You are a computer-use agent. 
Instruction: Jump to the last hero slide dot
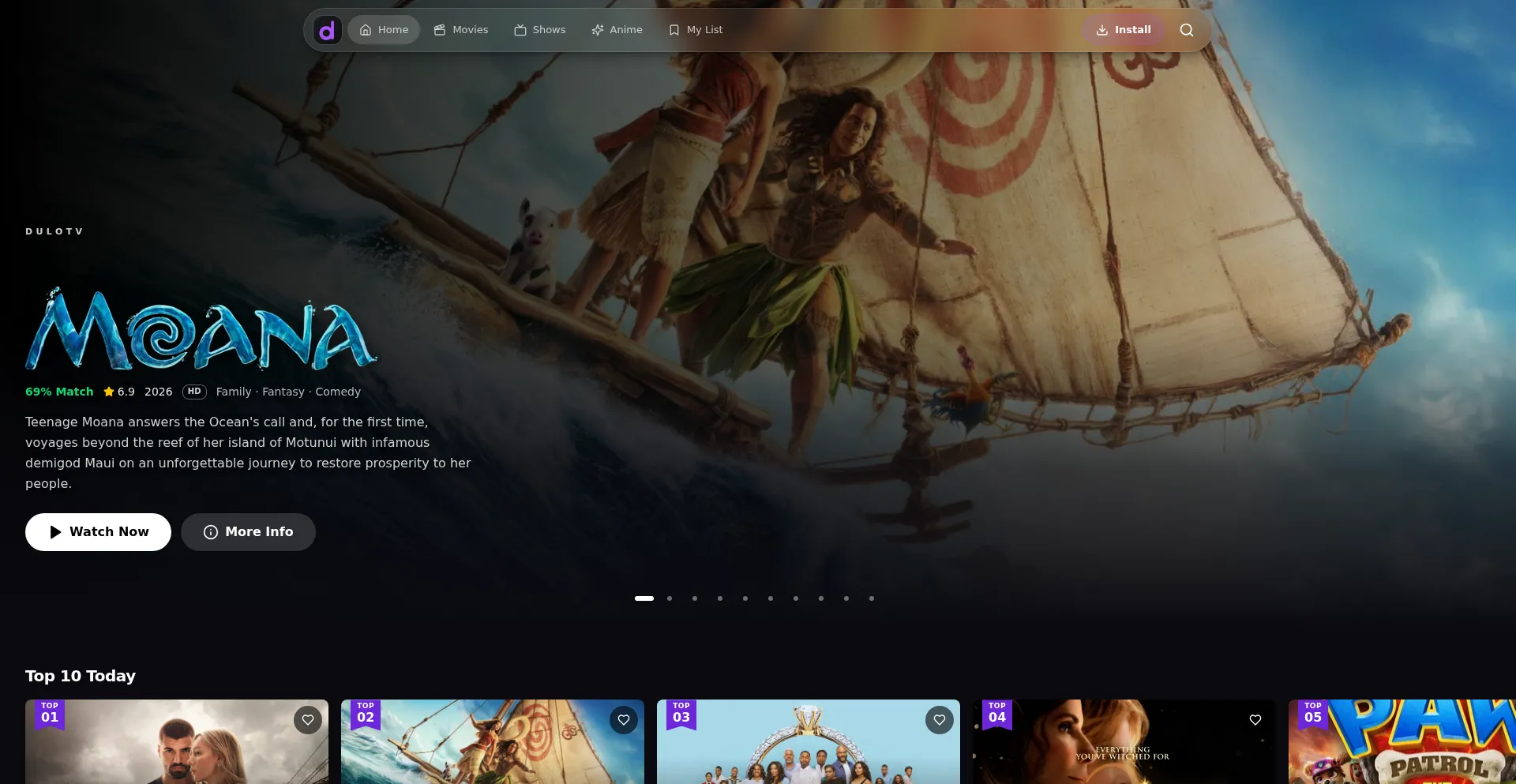872,598
